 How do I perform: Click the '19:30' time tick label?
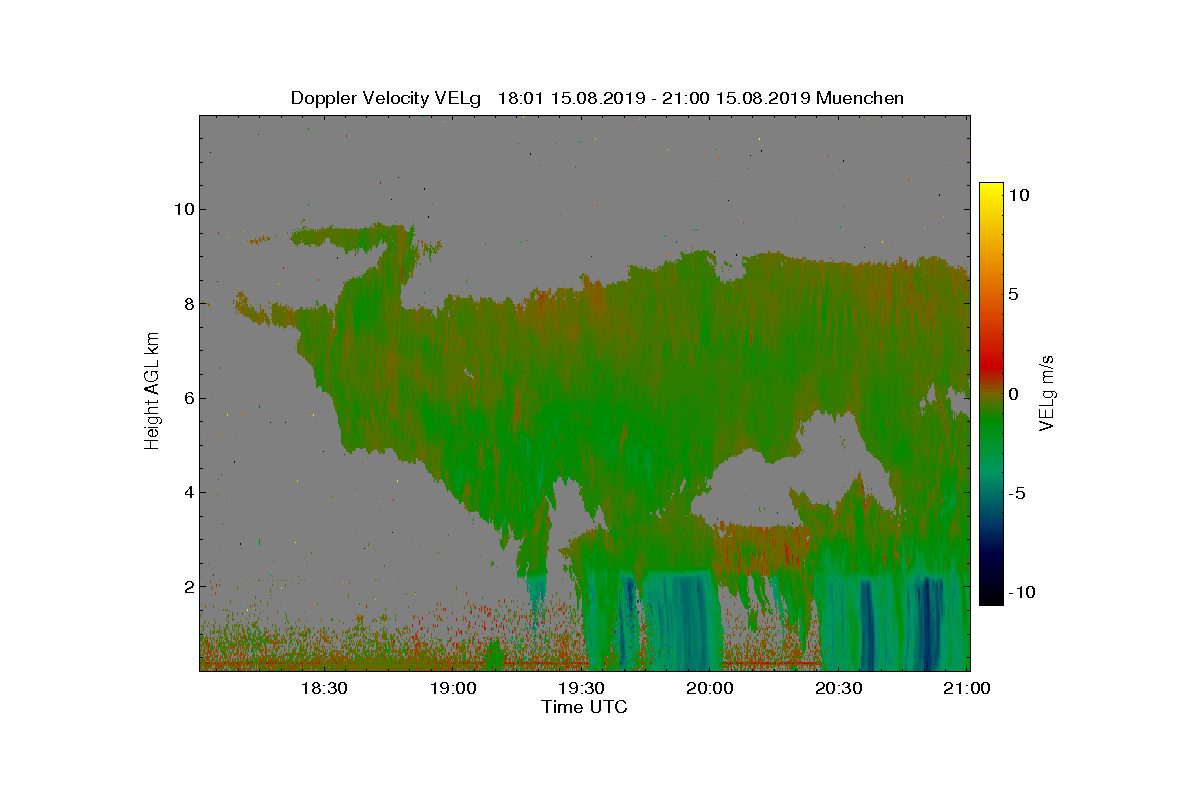click(x=582, y=689)
